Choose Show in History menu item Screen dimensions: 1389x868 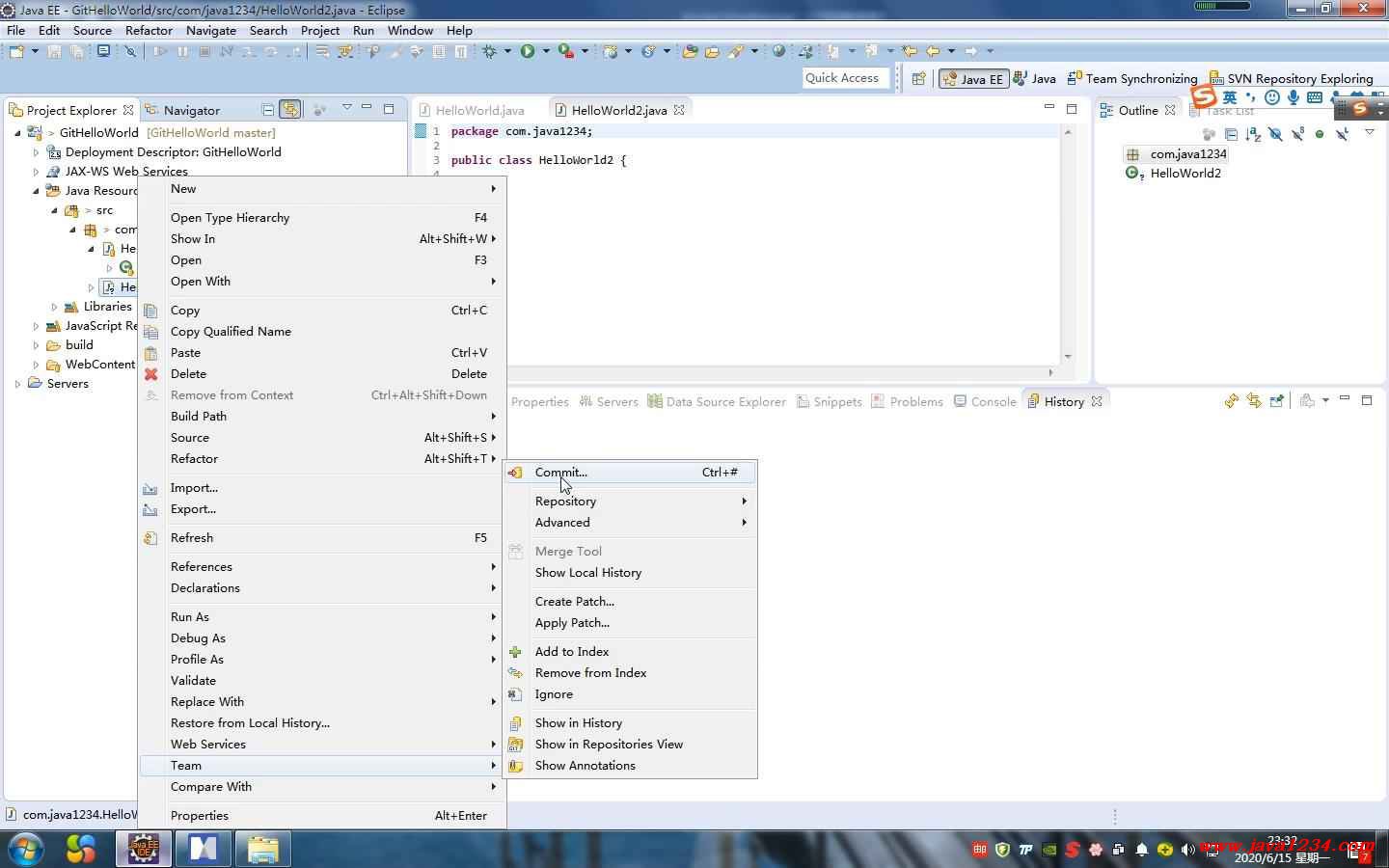[630, 723]
